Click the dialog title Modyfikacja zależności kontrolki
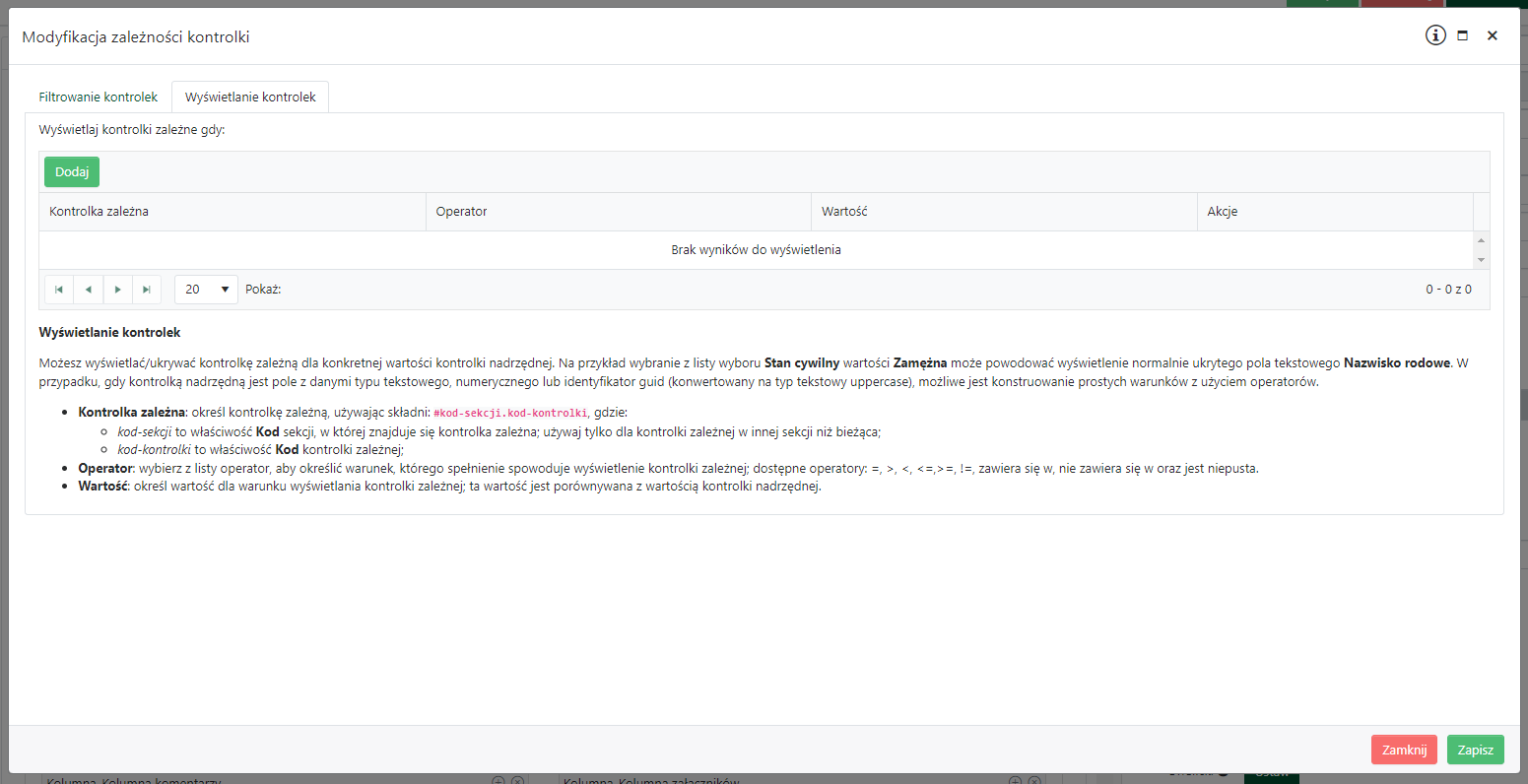This screenshot has height=784, width=1528. (x=136, y=37)
